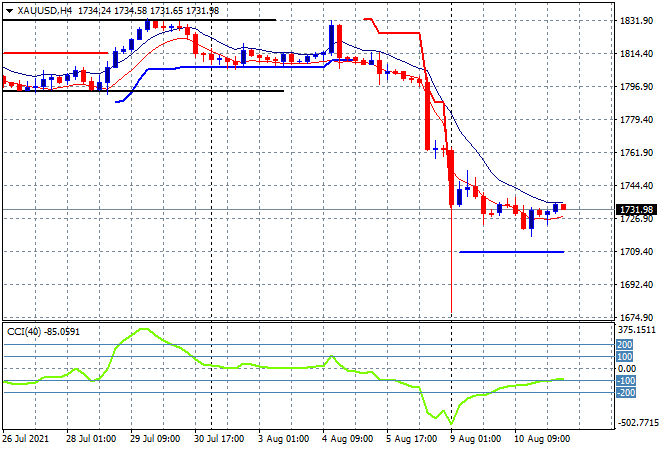This screenshot has height=450, width=660.
Task: Click the dropdown triangle beside XAUUSD,H4
Action: (9, 11)
